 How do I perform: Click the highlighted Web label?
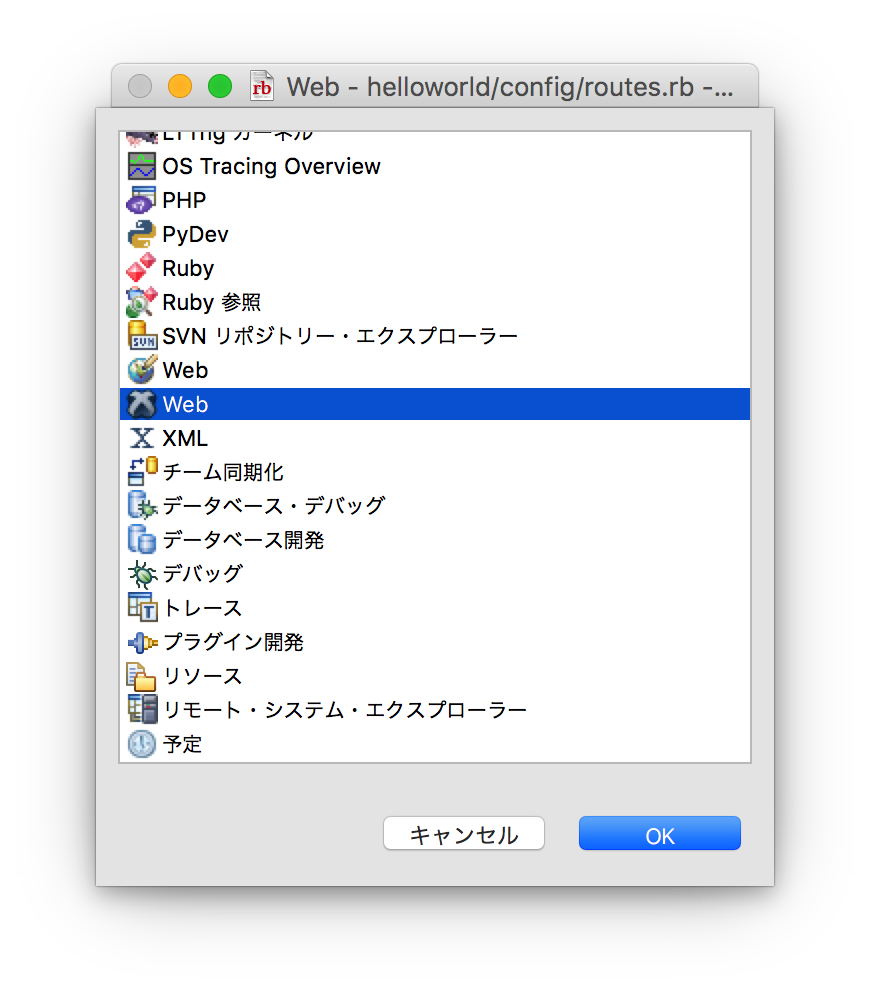(x=185, y=405)
